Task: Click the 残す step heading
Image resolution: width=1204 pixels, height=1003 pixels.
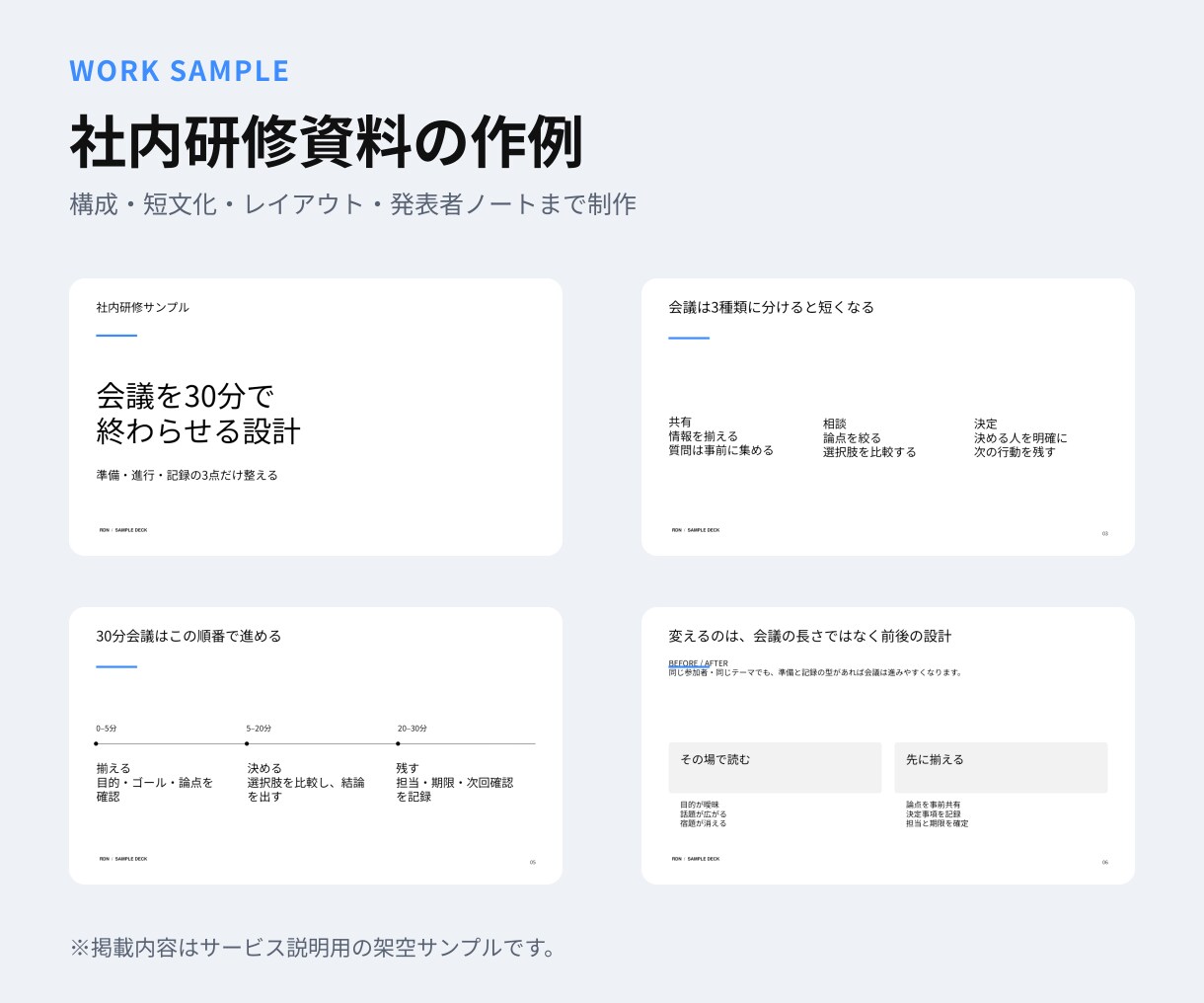Action: (x=408, y=768)
